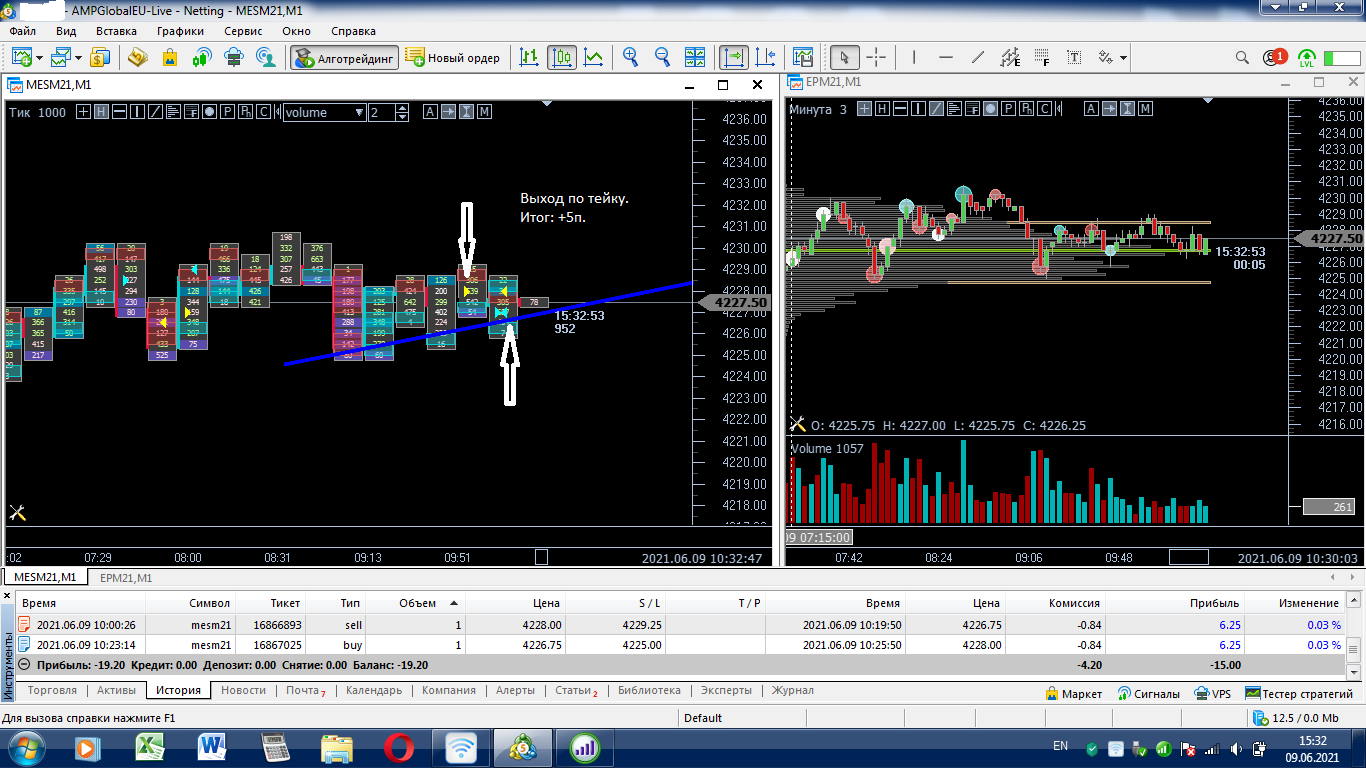Open Excel from the Windows taskbar
The image size is (1366, 768).
[x=150, y=747]
